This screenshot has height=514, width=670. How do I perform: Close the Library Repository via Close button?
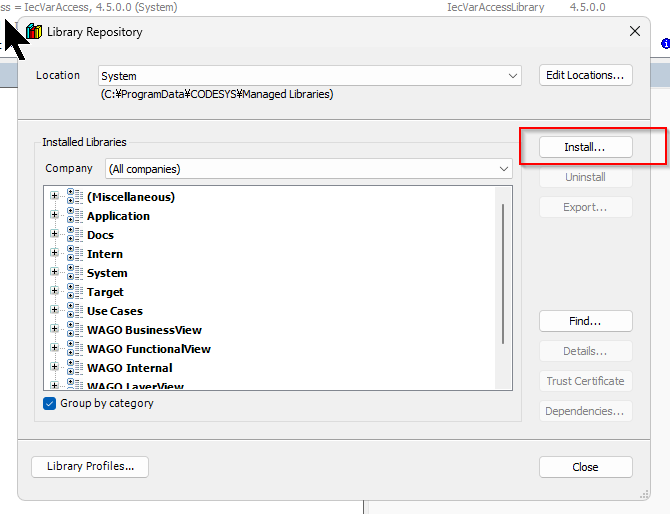585,467
